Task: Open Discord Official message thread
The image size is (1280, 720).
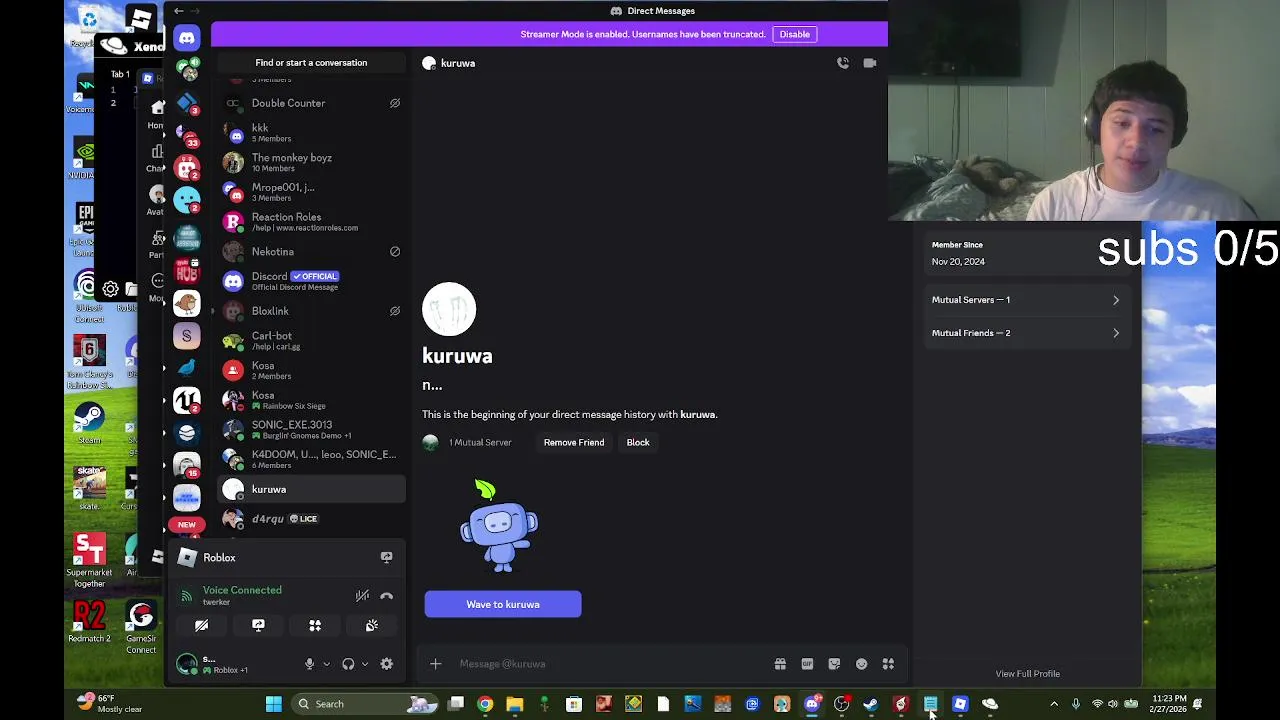Action: (311, 281)
